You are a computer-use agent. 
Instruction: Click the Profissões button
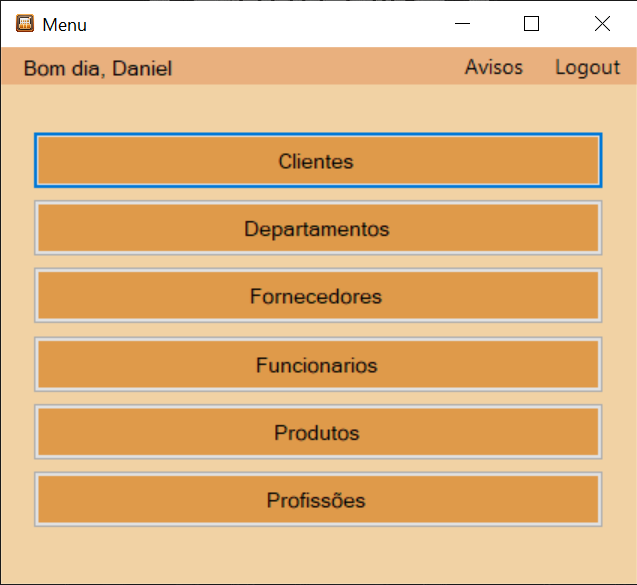(318, 499)
